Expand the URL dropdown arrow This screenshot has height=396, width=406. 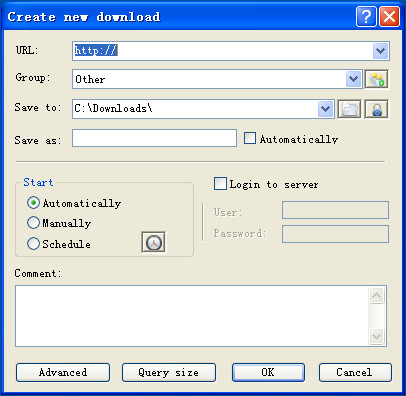pyautogui.click(x=380, y=51)
